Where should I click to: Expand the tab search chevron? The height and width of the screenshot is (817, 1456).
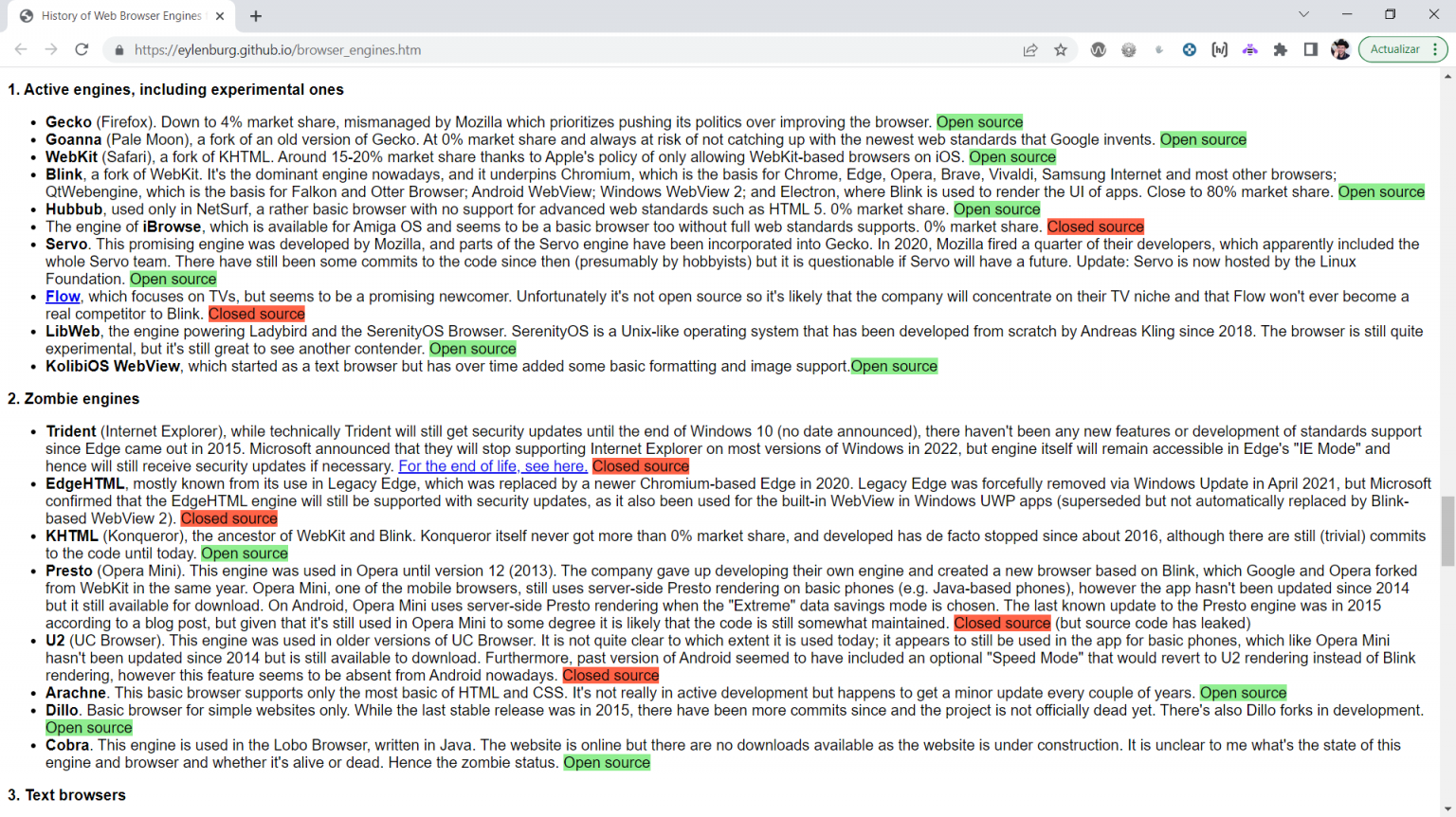tap(1303, 14)
